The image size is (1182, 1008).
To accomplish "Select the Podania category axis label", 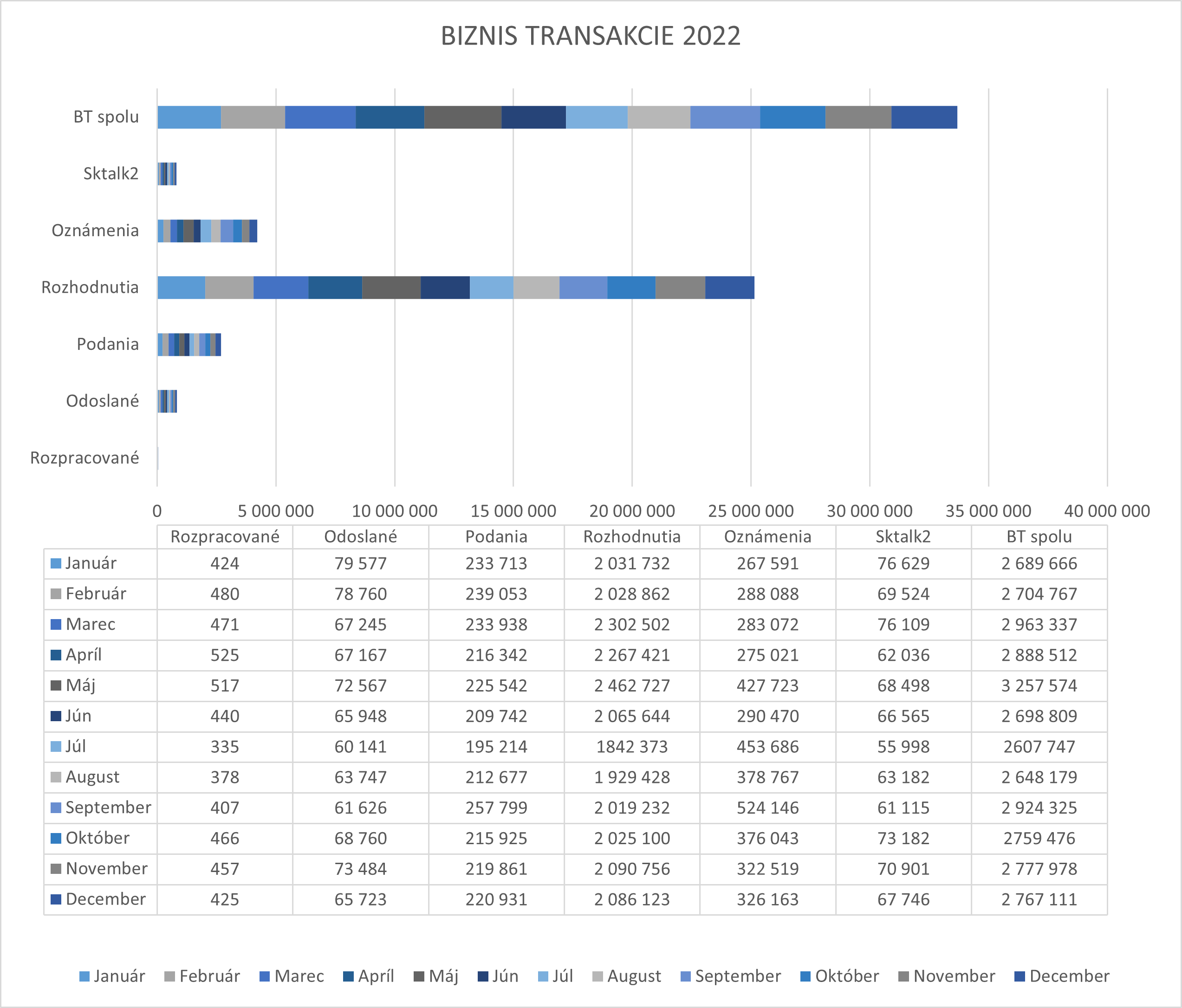I will [x=108, y=344].
